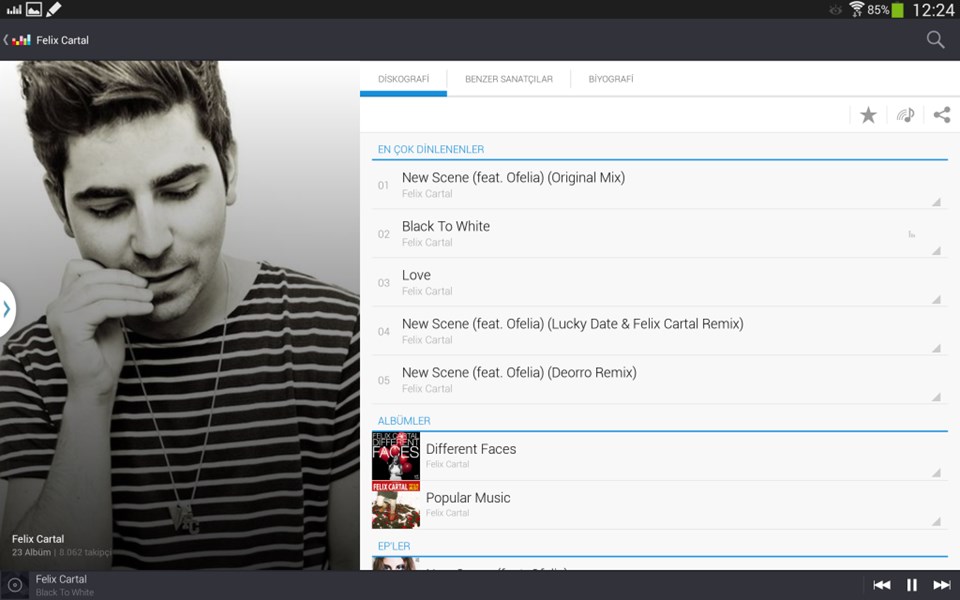Viewport: 960px width, 600px height.
Task: Switch to the DİSKOGRAFİ tab
Action: [403, 79]
